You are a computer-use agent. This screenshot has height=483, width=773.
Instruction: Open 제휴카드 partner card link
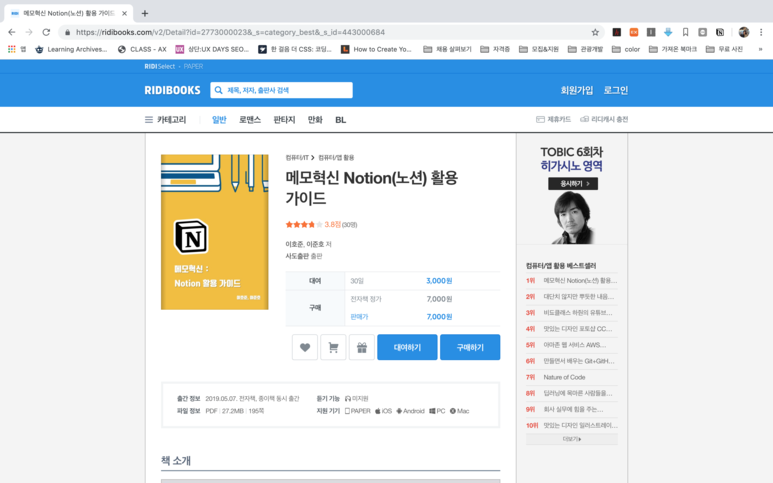pyautogui.click(x=553, y=119)
